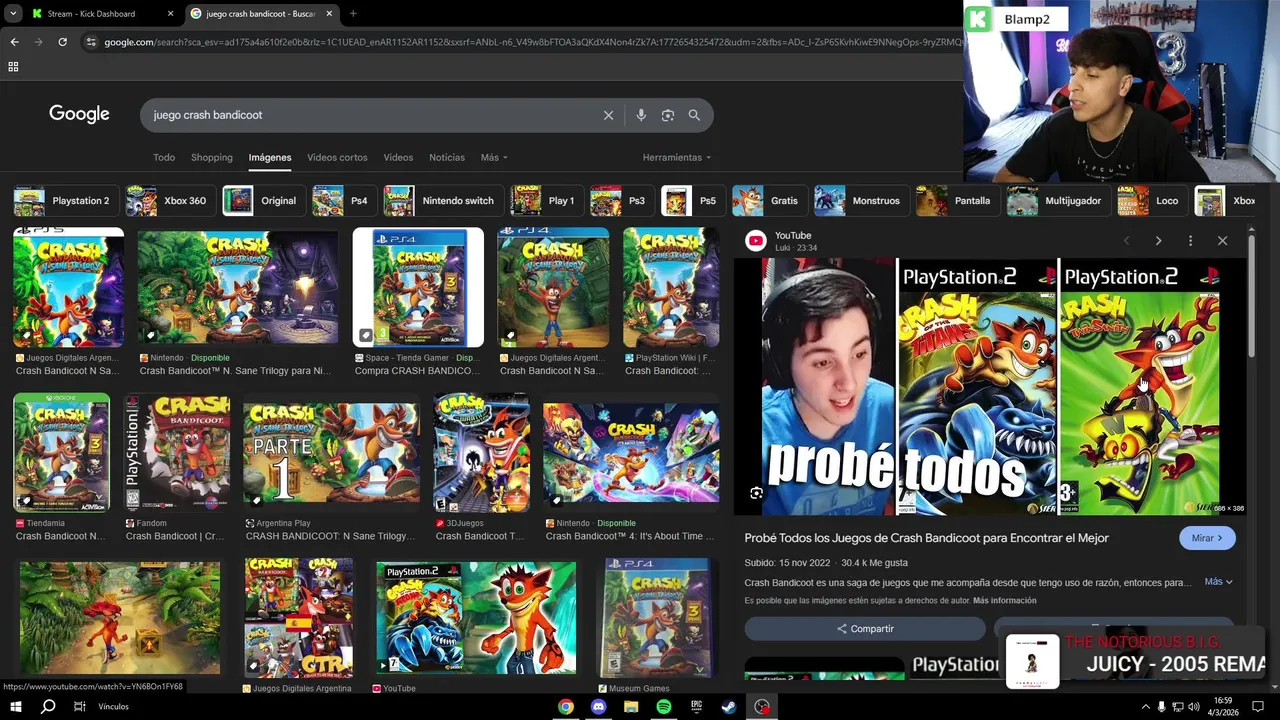Click the Mirar button
The height and width of the screenshot is (720, 1280).
click(x=1207, y=538)
